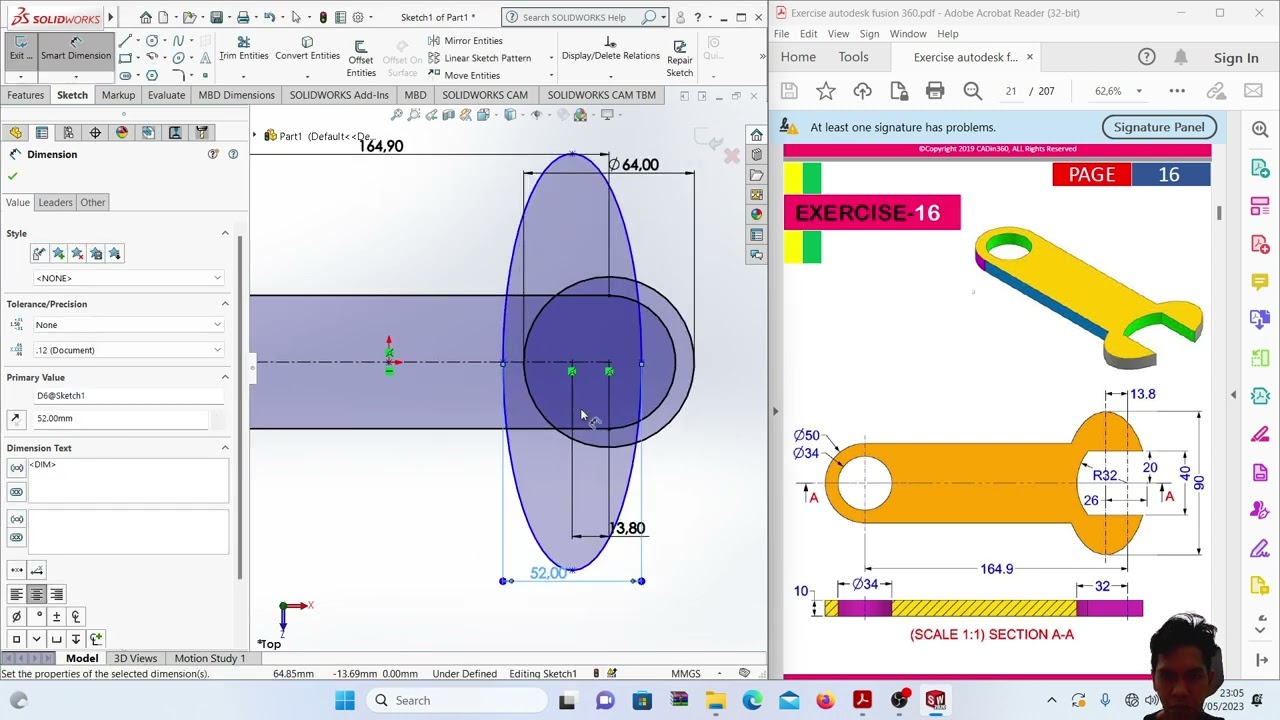1280x720 pixels.
Task: Select the Offset Entities tool
Action: click(x=360, y=60)
